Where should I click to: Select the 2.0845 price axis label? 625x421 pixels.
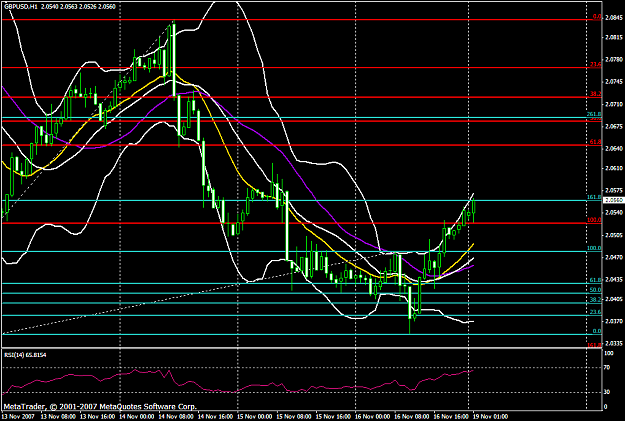[614, 18]
